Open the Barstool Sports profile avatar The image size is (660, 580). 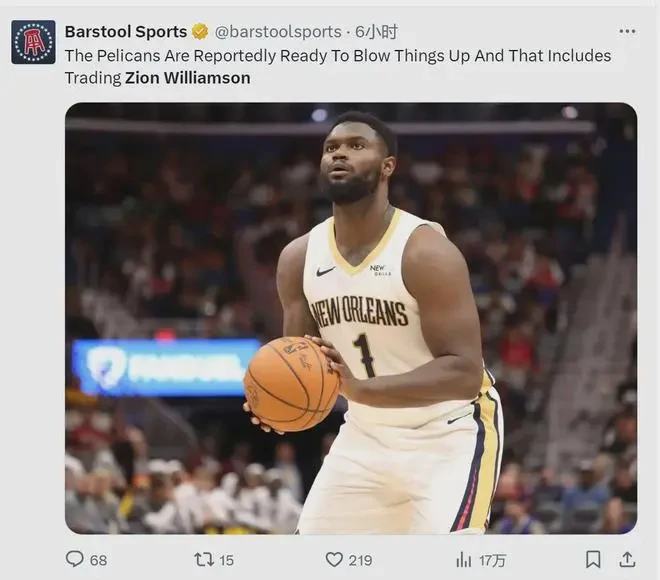tap(33, 42)
